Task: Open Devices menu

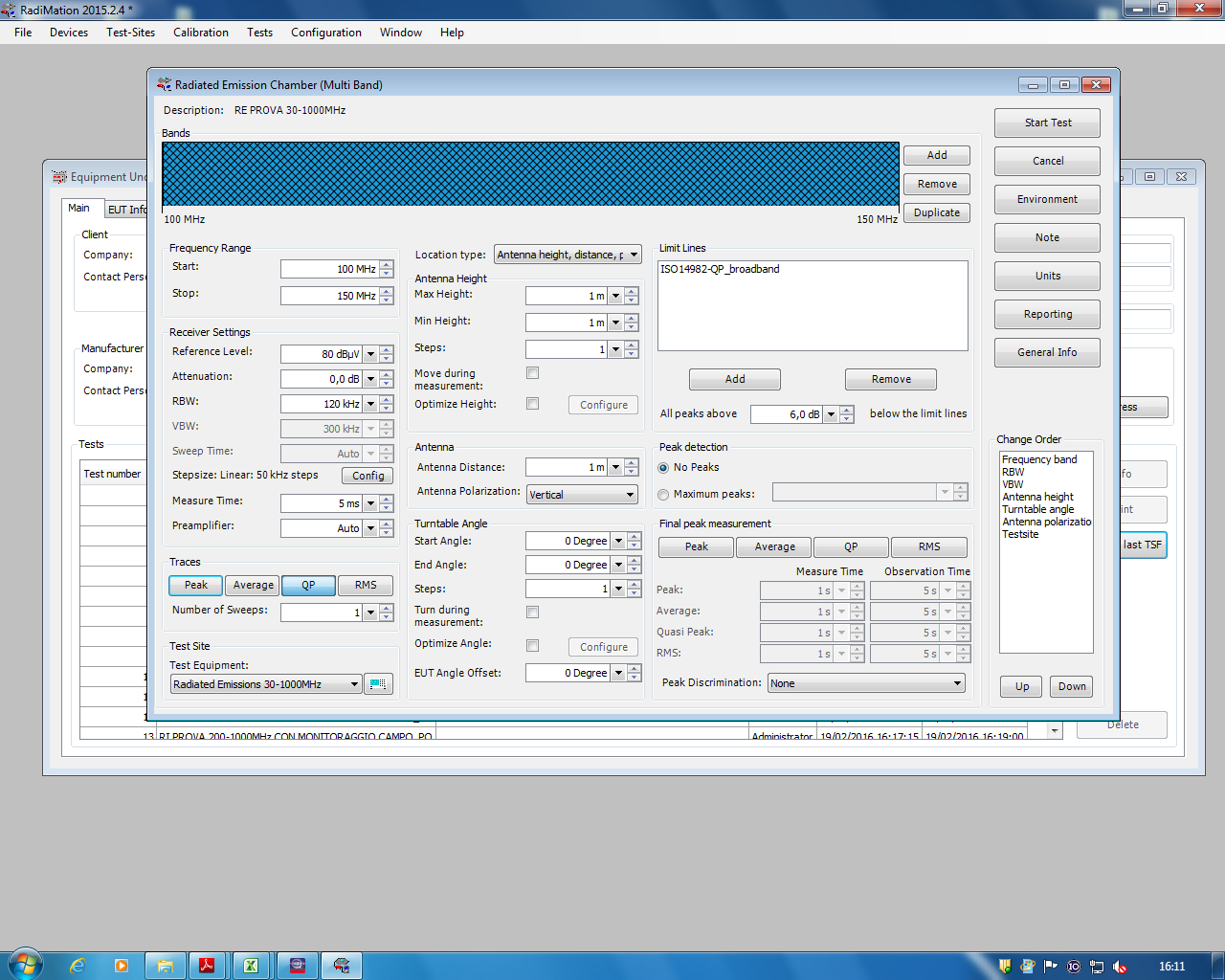Action: pyautogui.click(x=69, y=33)
